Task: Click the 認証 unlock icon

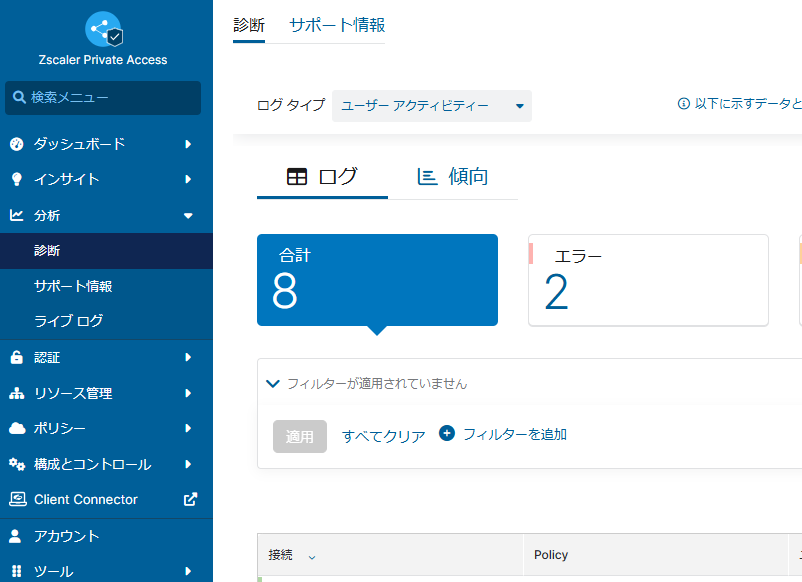Action: [16, 357]
